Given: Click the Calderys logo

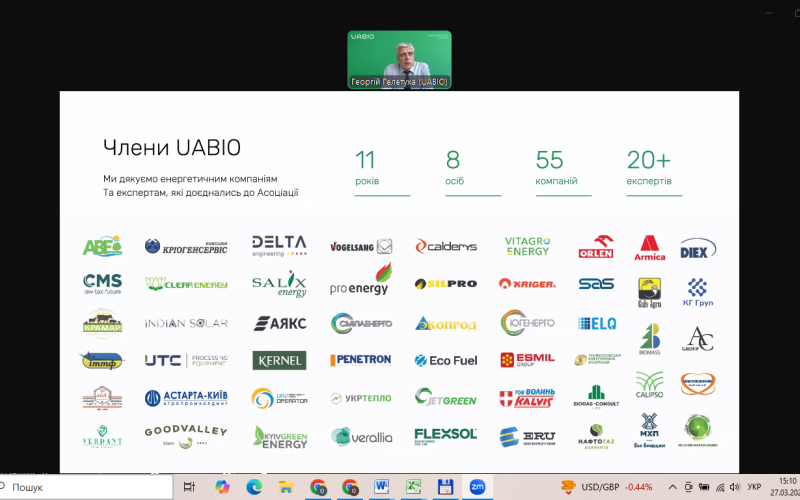Looking at the screenshot, I should coord(446,246).
